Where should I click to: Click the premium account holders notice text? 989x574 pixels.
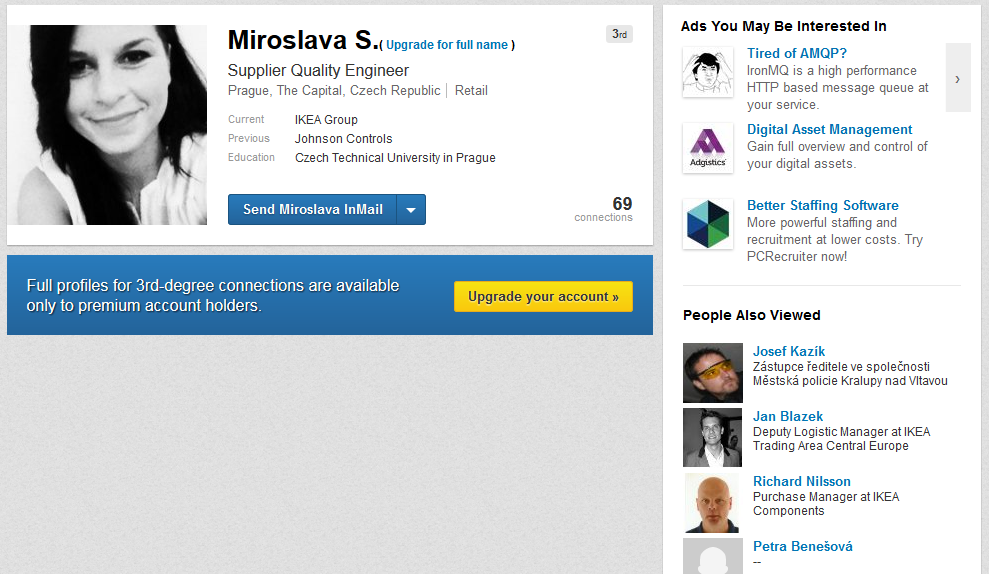pyautogui.click(x=213, y=295)
